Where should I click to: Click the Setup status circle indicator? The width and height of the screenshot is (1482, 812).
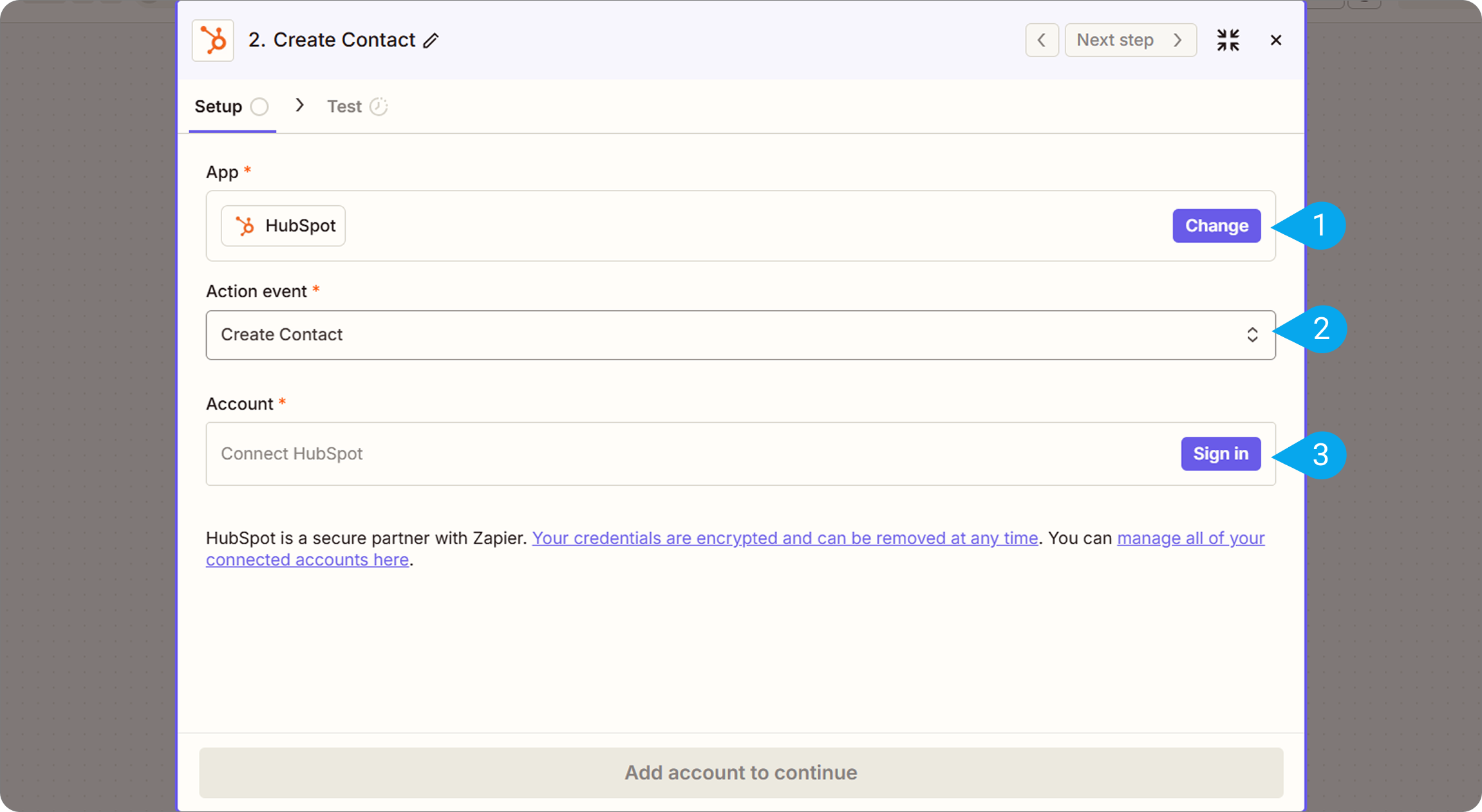tap(259, 107)
